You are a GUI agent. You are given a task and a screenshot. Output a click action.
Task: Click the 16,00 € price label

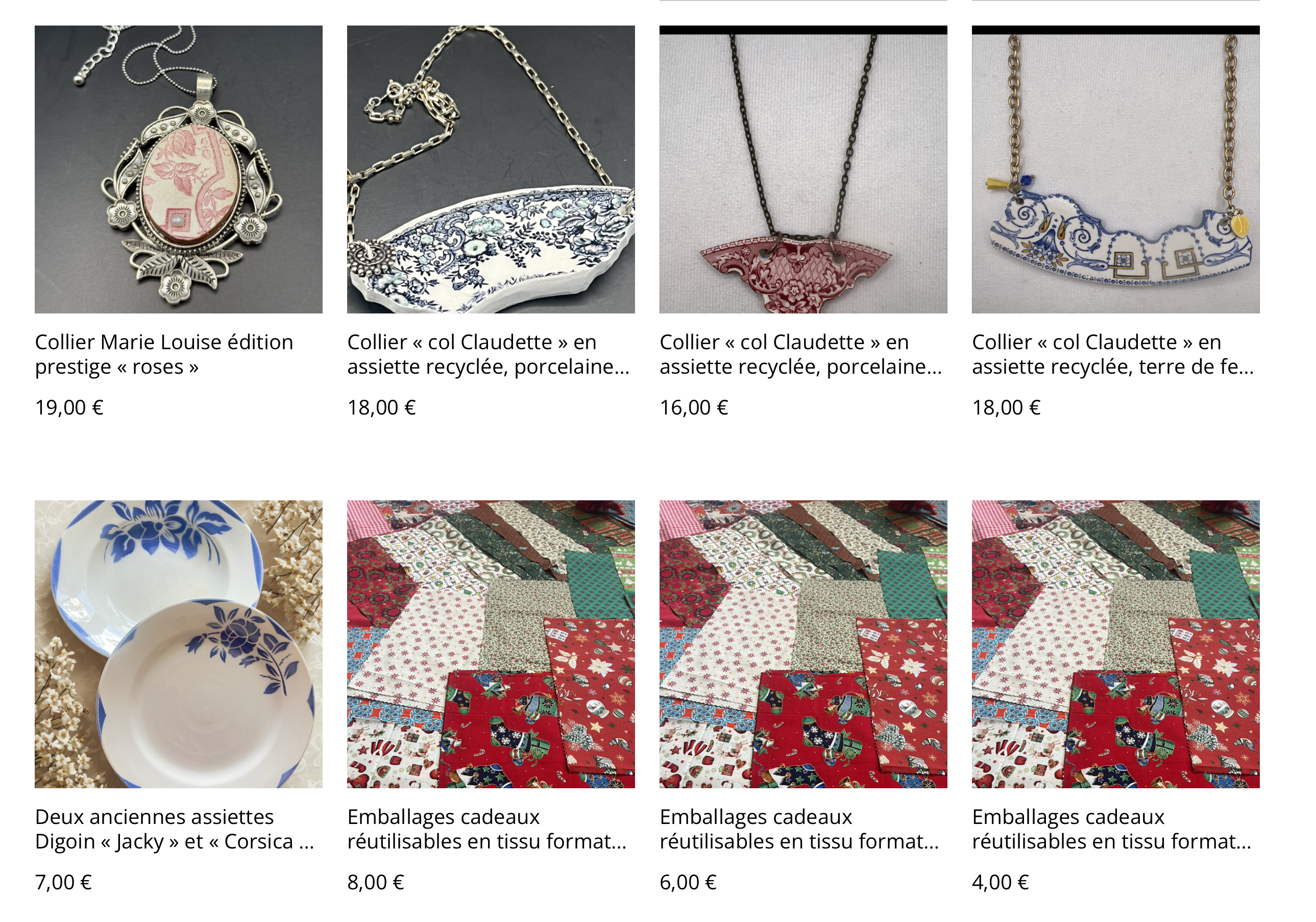694,408
